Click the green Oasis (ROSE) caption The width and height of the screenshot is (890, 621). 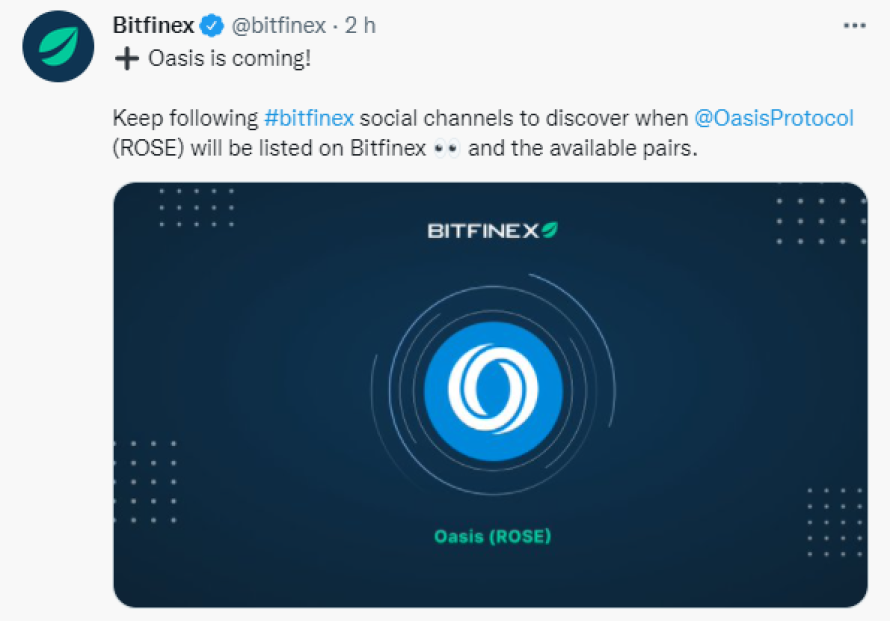click(493, 536)
